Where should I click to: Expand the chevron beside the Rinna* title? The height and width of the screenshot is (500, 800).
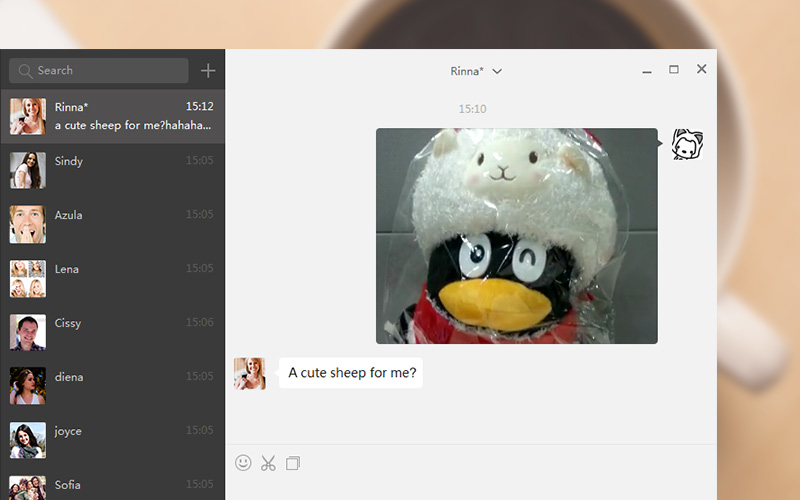pos(497,71)
